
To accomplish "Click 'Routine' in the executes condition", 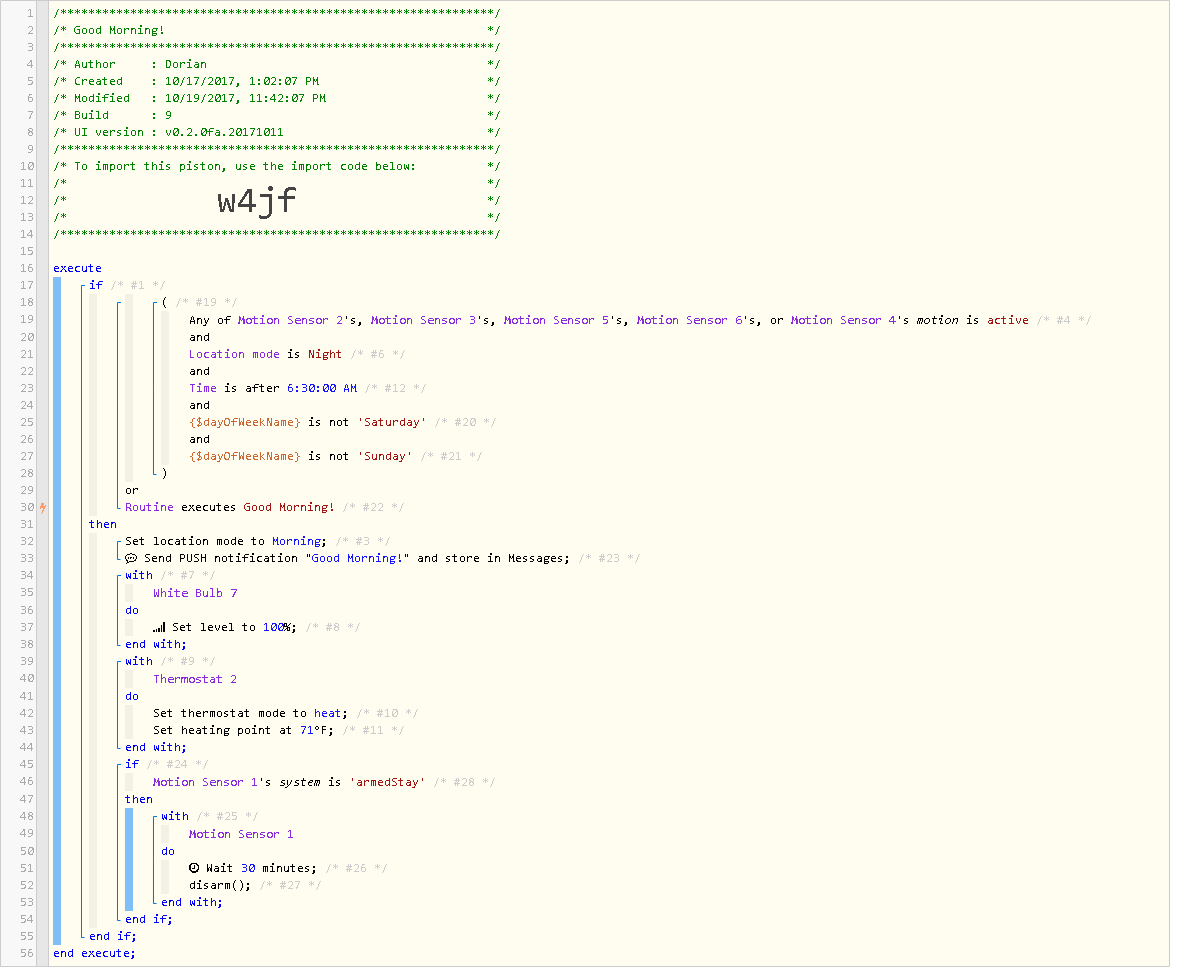I will [150, 508].
